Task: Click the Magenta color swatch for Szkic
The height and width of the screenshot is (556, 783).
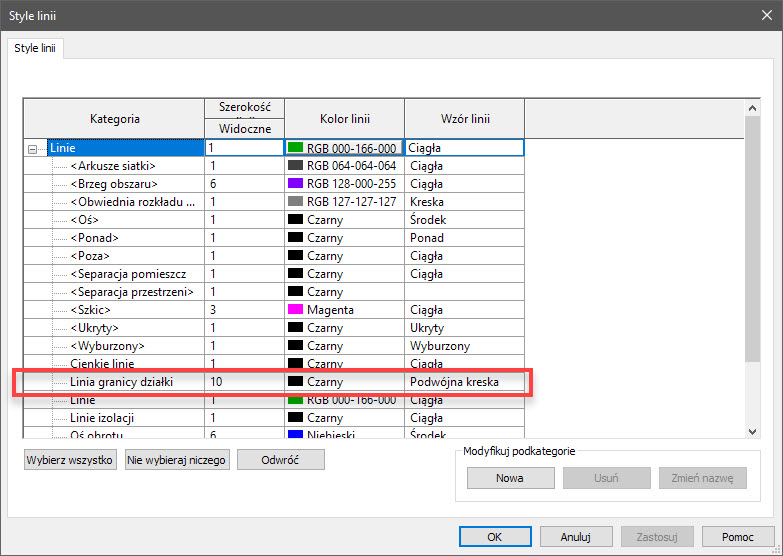Action: pyautogui.click(x=295, y=310)
